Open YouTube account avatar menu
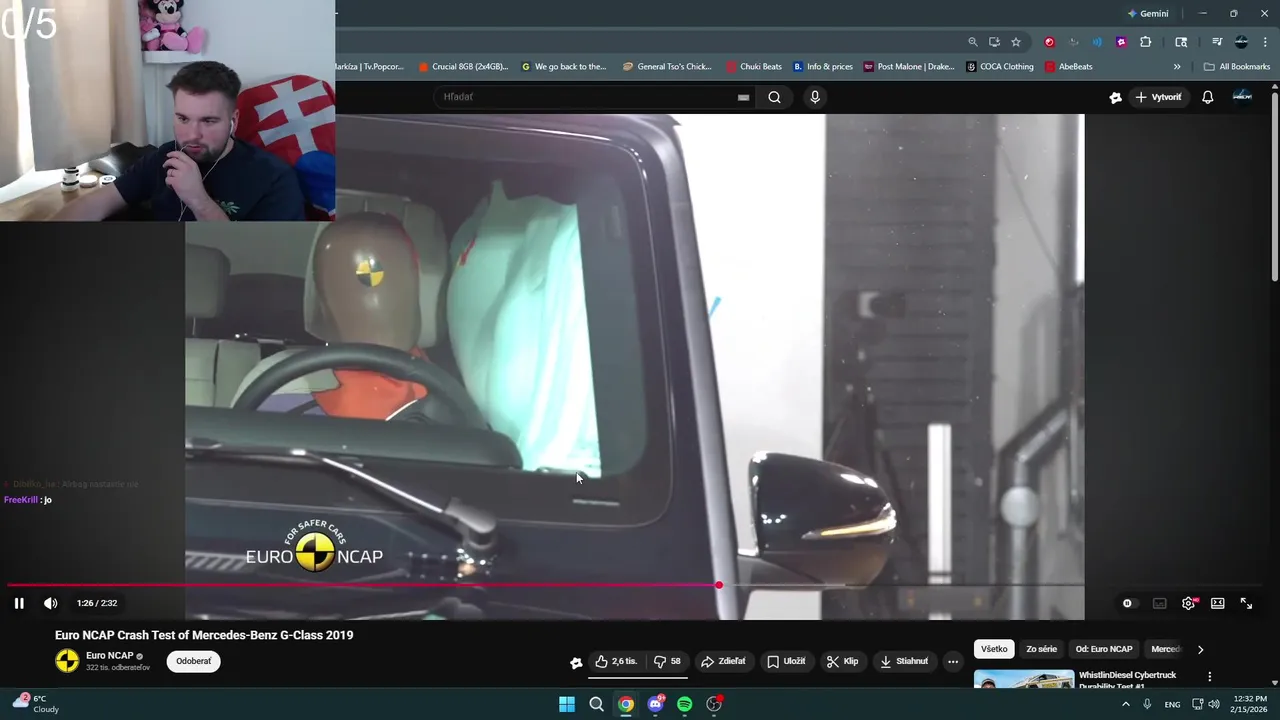This screenshot has width=1280, height=720. tap(1242, 96)
